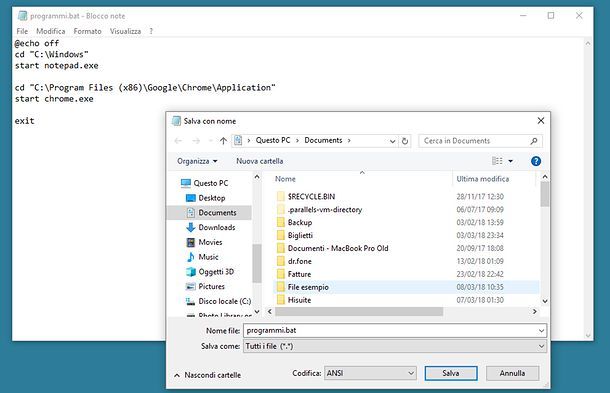Screen dimensions: 610x393
Task: Click the file list vertical scrollbar thumb
Action: pos(545,194)
